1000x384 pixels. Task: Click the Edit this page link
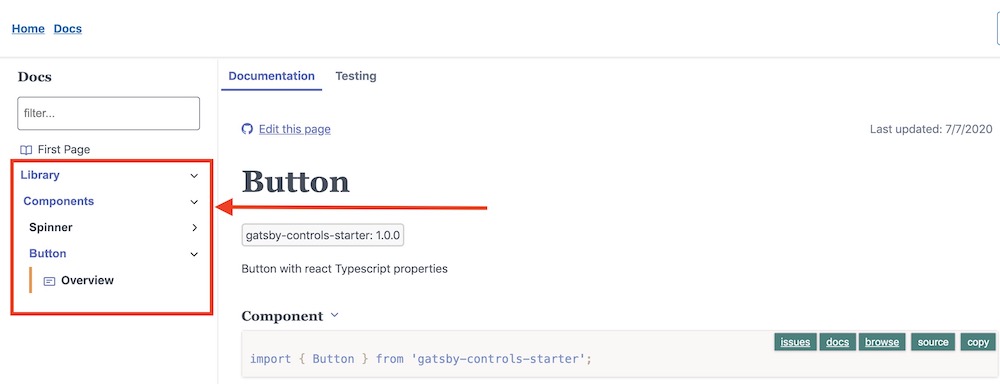pos(295,129)
